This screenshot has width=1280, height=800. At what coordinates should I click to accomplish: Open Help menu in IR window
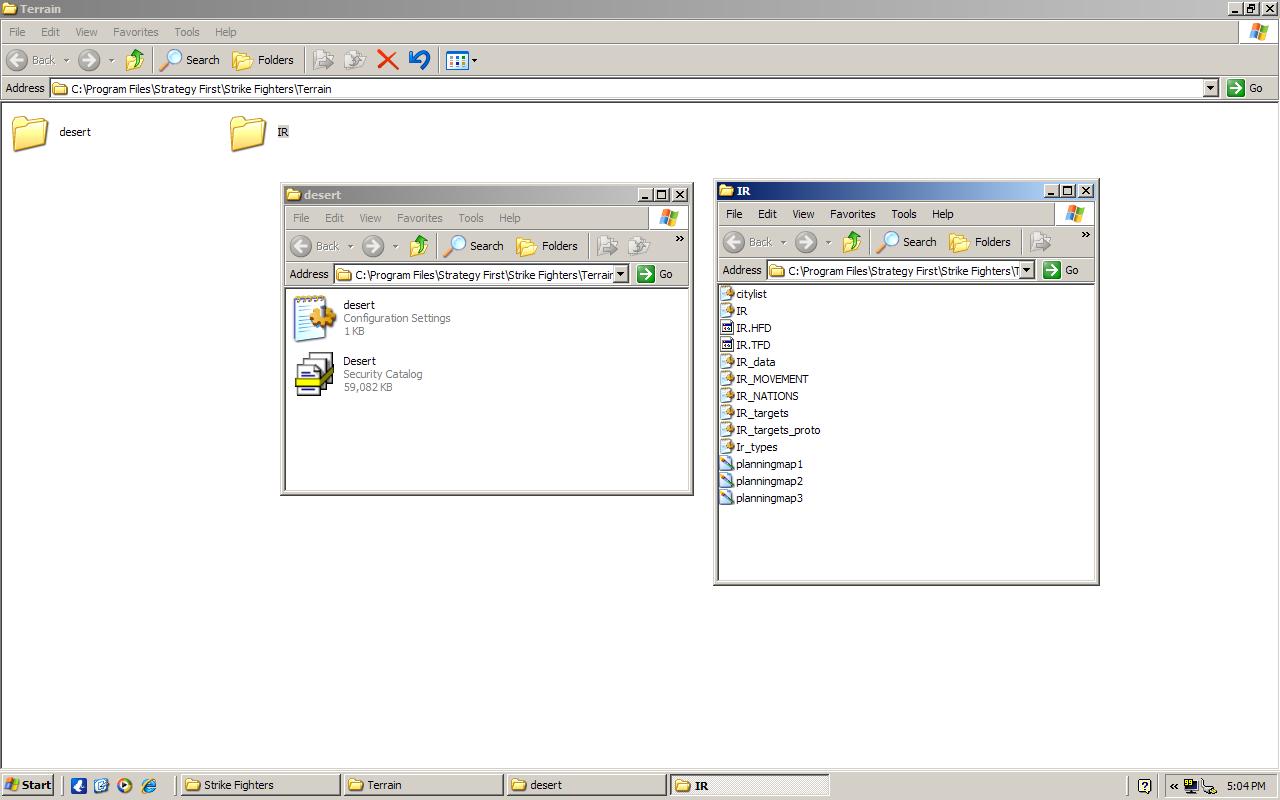pos(942,214)
